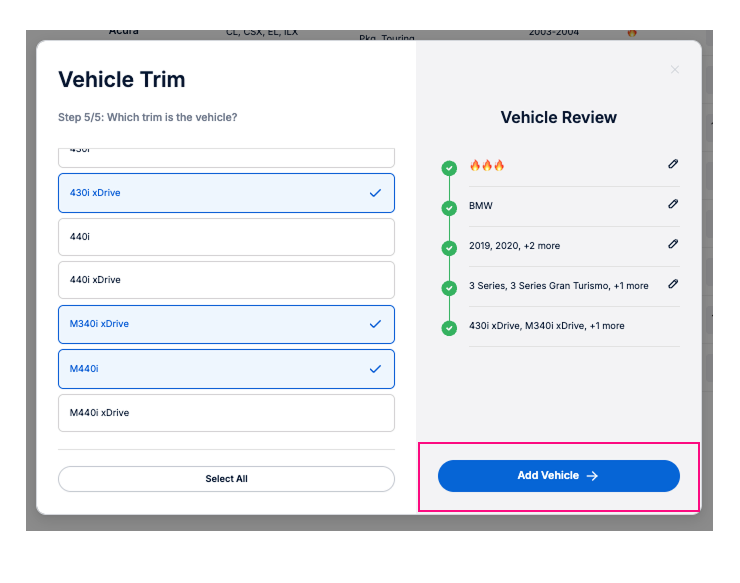Edit the fire emoji rating entry
Viewport: 740px width, 583px height.
pos(673,164)
